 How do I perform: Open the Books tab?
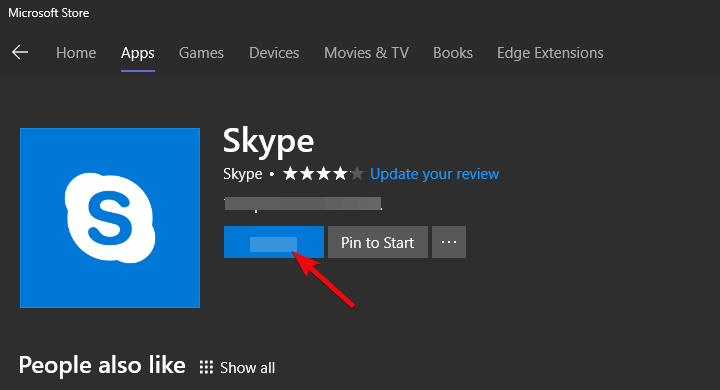point(453,53)
